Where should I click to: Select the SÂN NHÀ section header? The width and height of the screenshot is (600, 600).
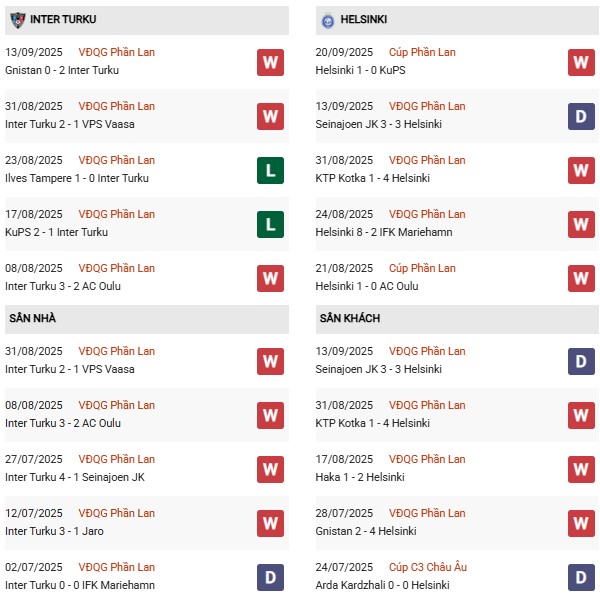pos(147,319)
